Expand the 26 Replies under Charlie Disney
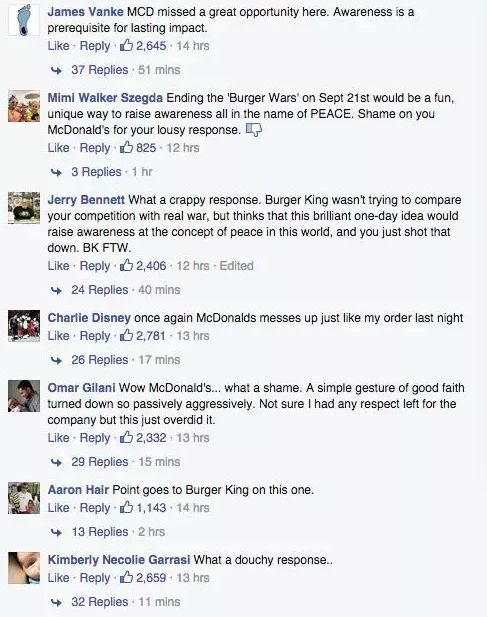 (x=100, y=360)
